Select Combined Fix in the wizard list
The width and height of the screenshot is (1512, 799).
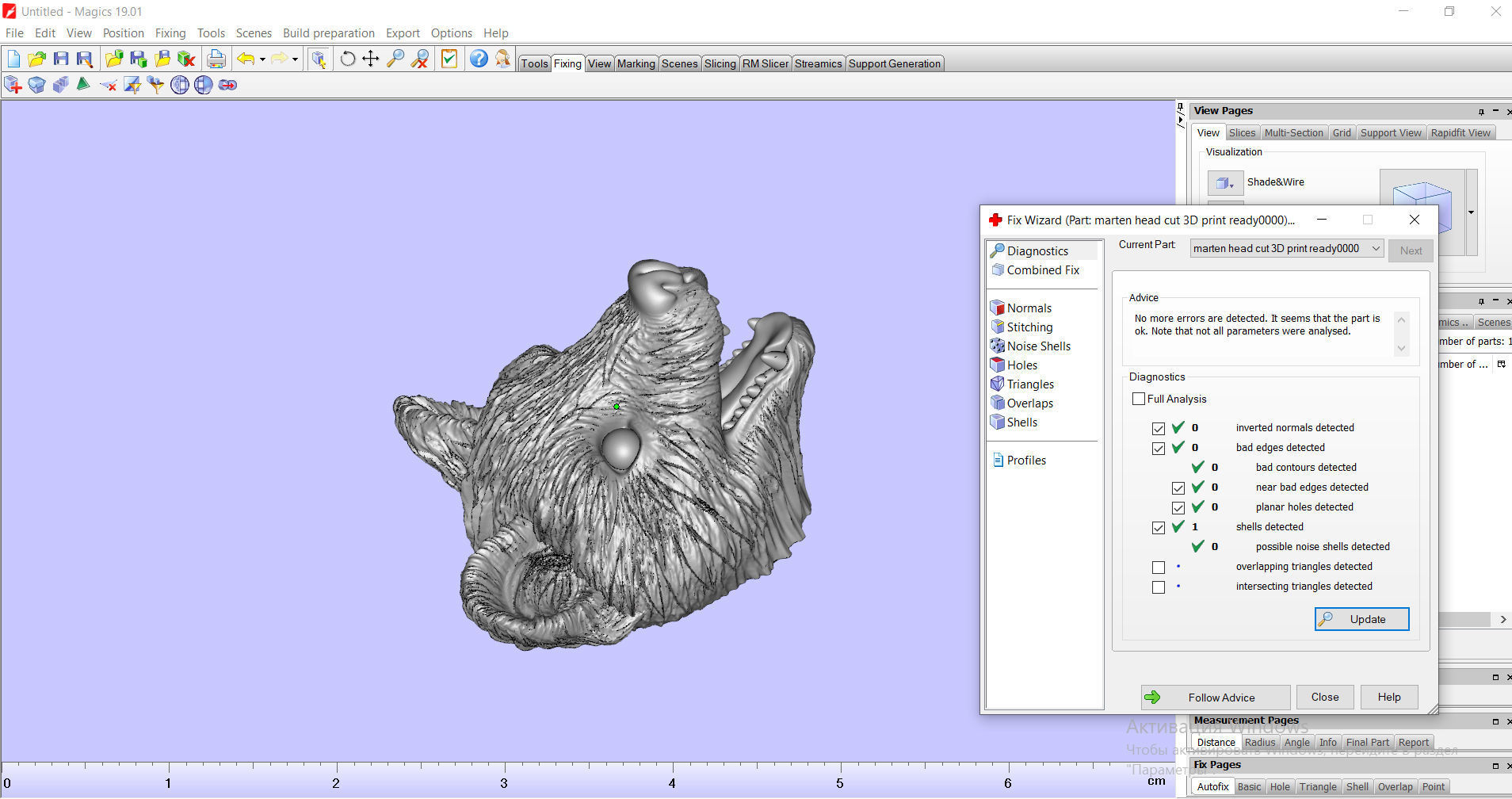point(1043,270)
